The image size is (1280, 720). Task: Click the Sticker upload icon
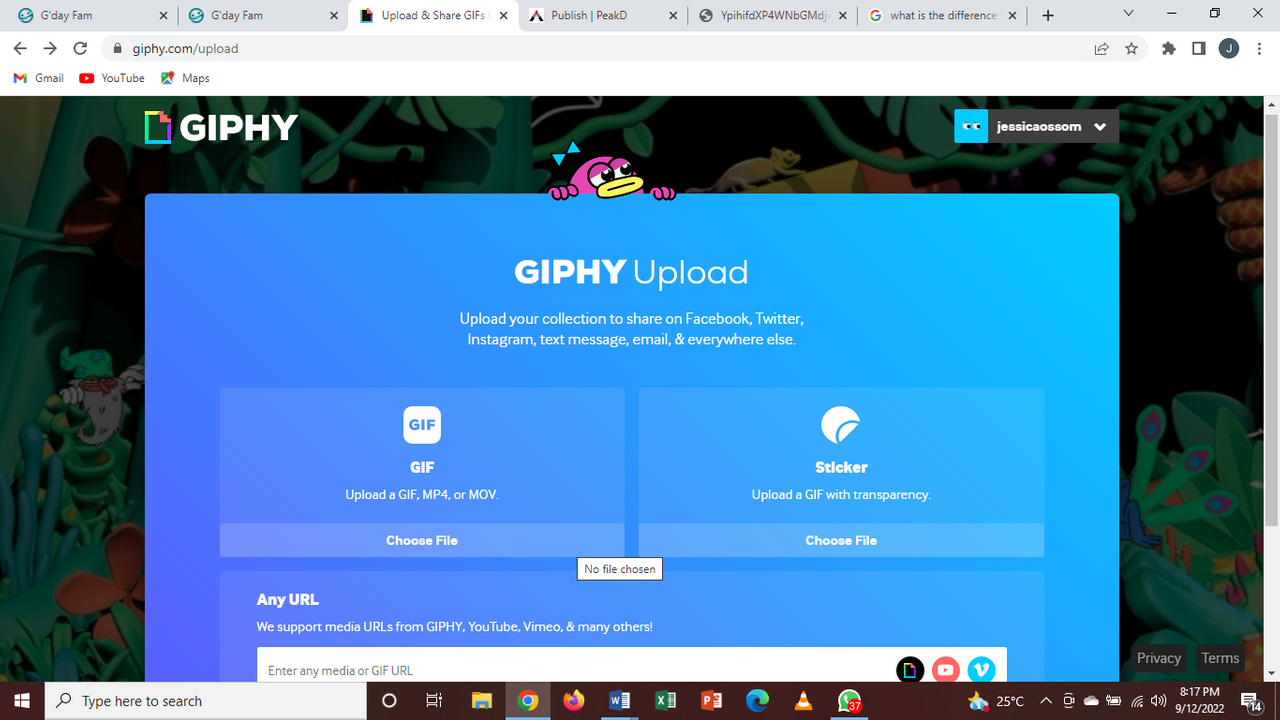point(841,425)
